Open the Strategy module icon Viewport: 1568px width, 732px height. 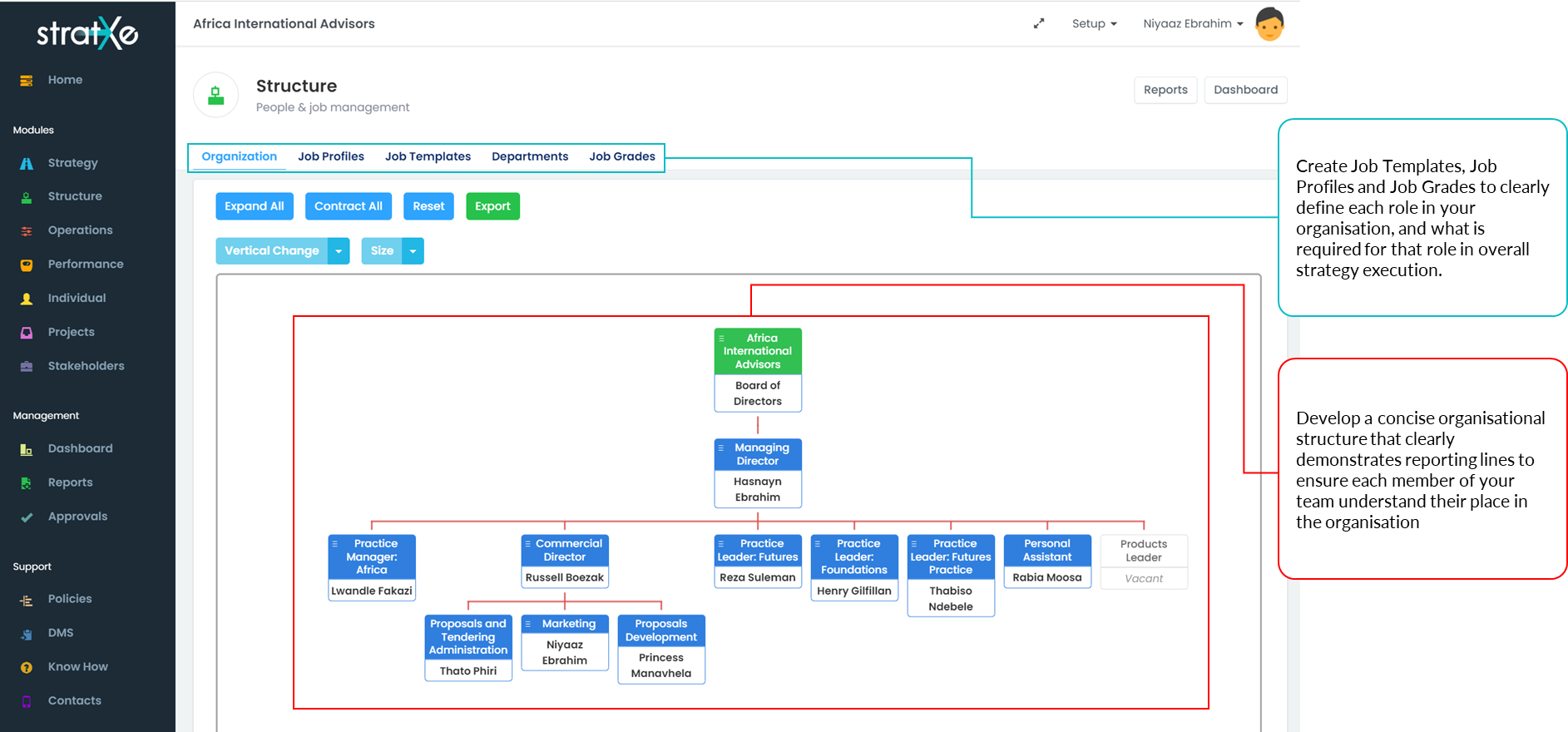27,164
